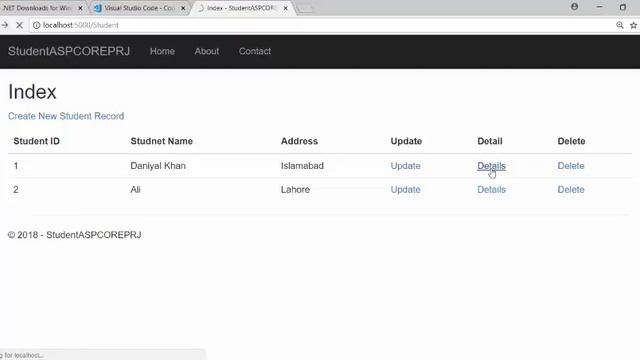Open the zoom magnifier icon in the address bar
The image size is (640, 360).
[620, 25]
